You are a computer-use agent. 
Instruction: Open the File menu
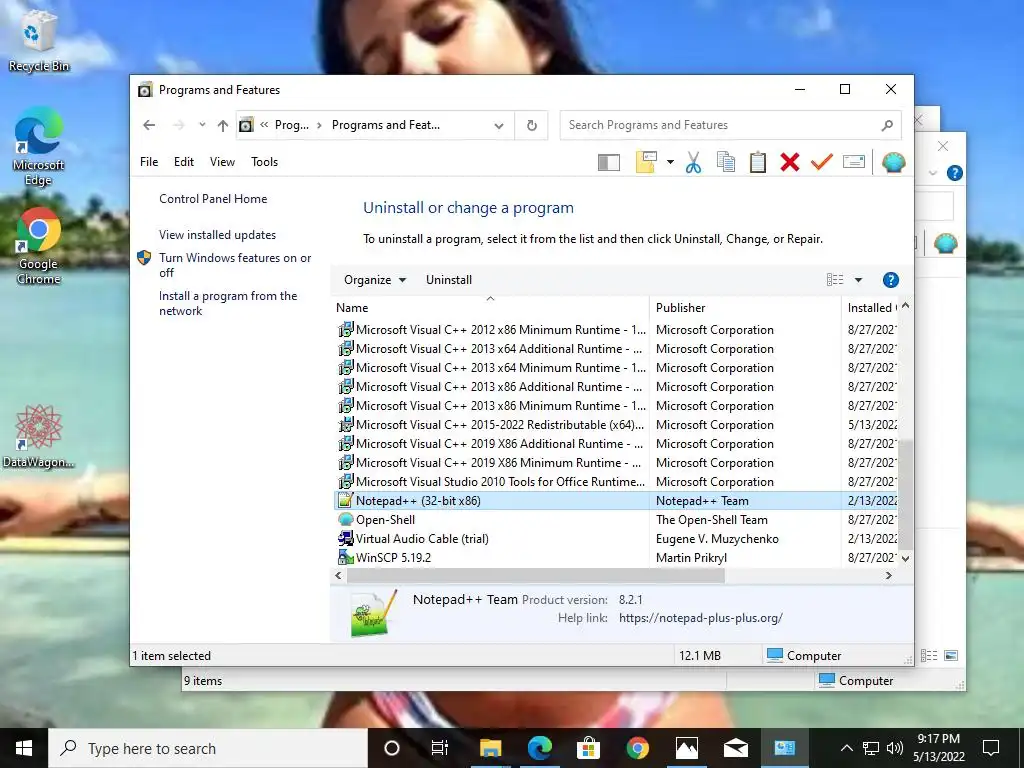click(149, 162)
